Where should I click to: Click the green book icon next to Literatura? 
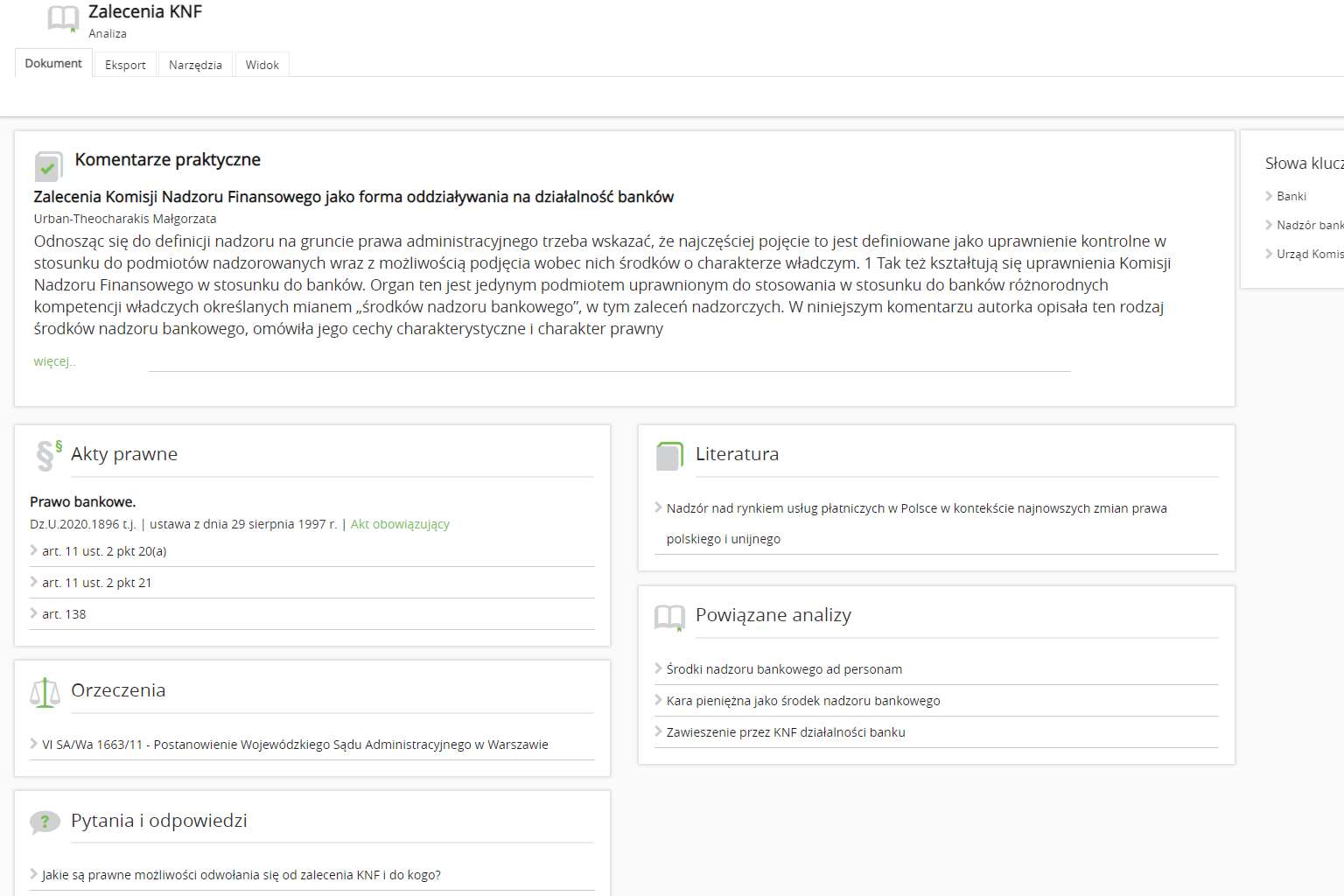(669, 456)
